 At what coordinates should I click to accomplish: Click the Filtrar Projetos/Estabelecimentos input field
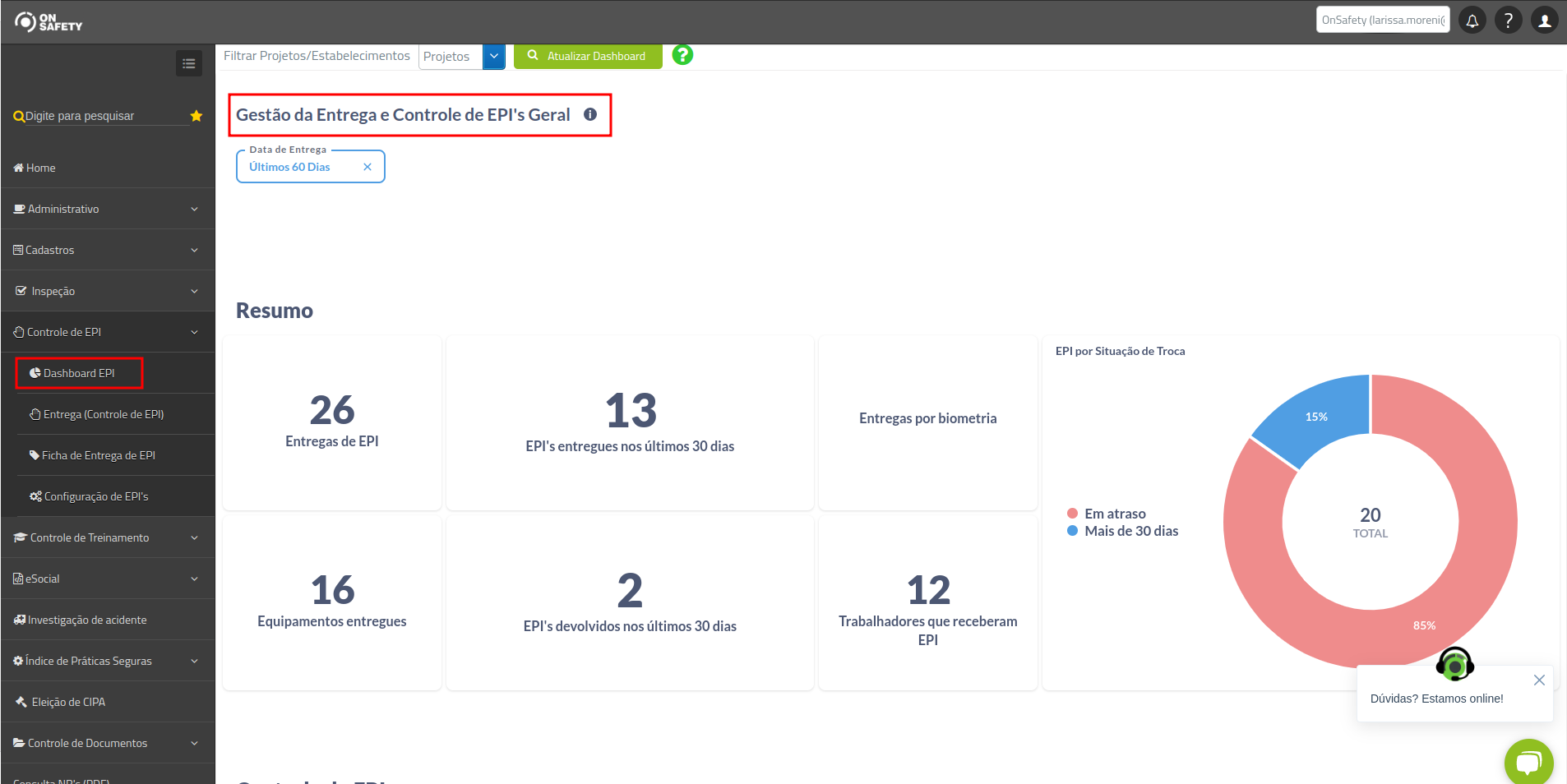pyautogui.click(x=317, y=56)
